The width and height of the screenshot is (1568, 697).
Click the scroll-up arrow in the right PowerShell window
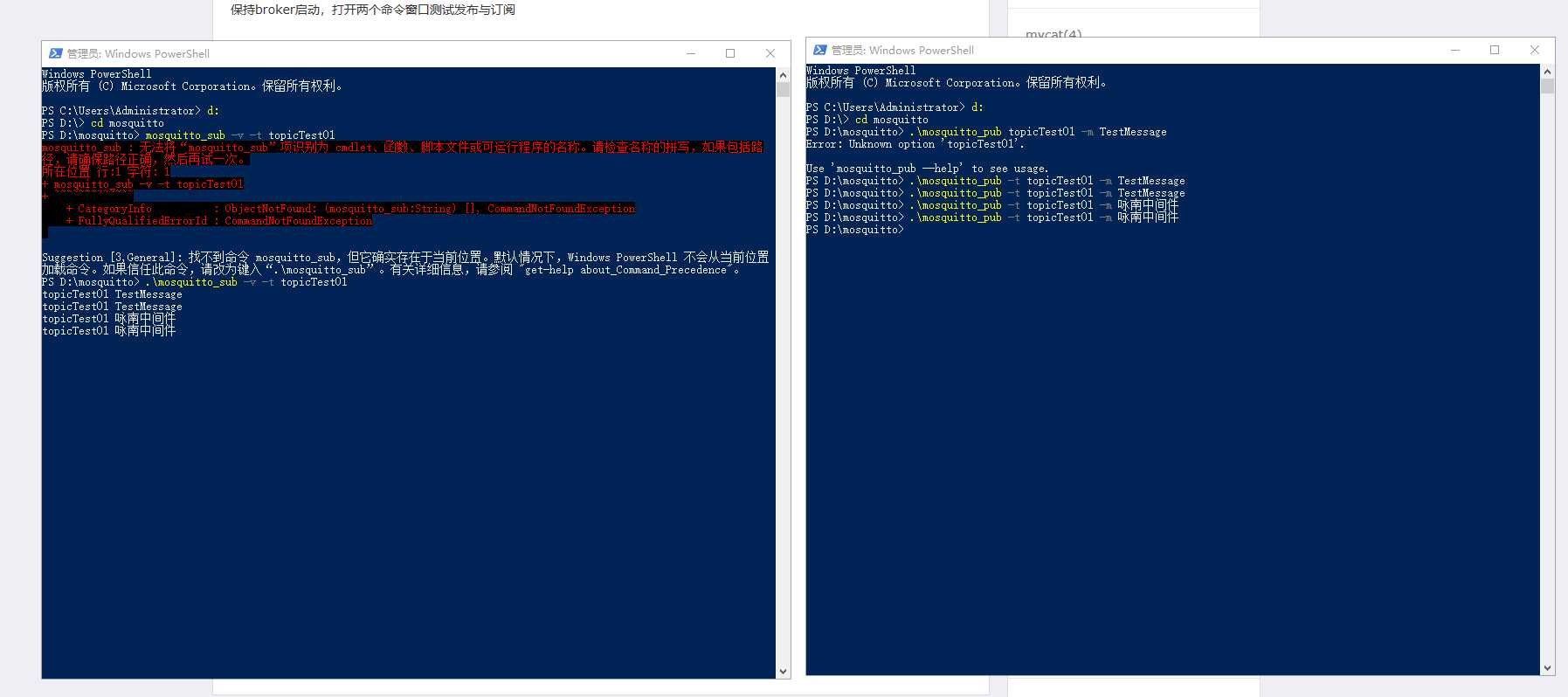coord(1548,72)
